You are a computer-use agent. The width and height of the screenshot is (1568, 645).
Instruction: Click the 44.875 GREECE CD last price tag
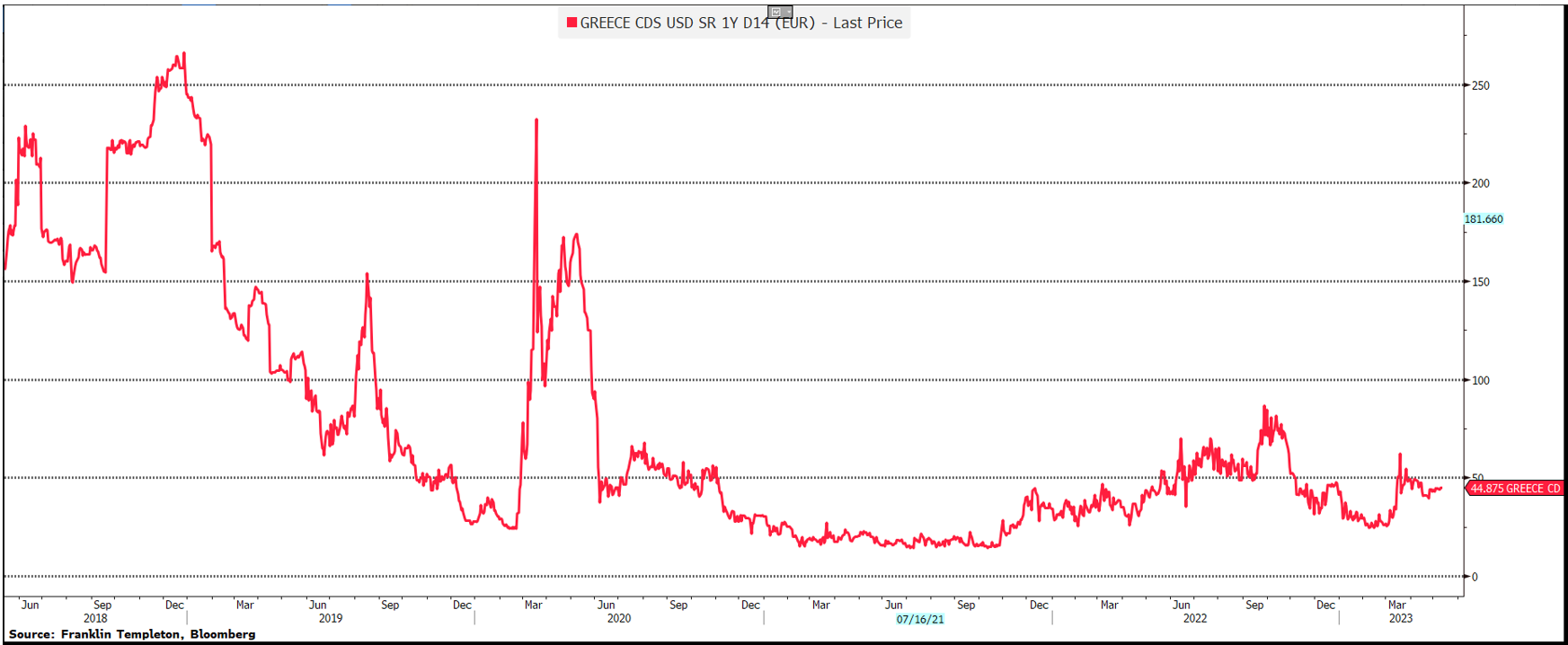(x=1515, y=489)
